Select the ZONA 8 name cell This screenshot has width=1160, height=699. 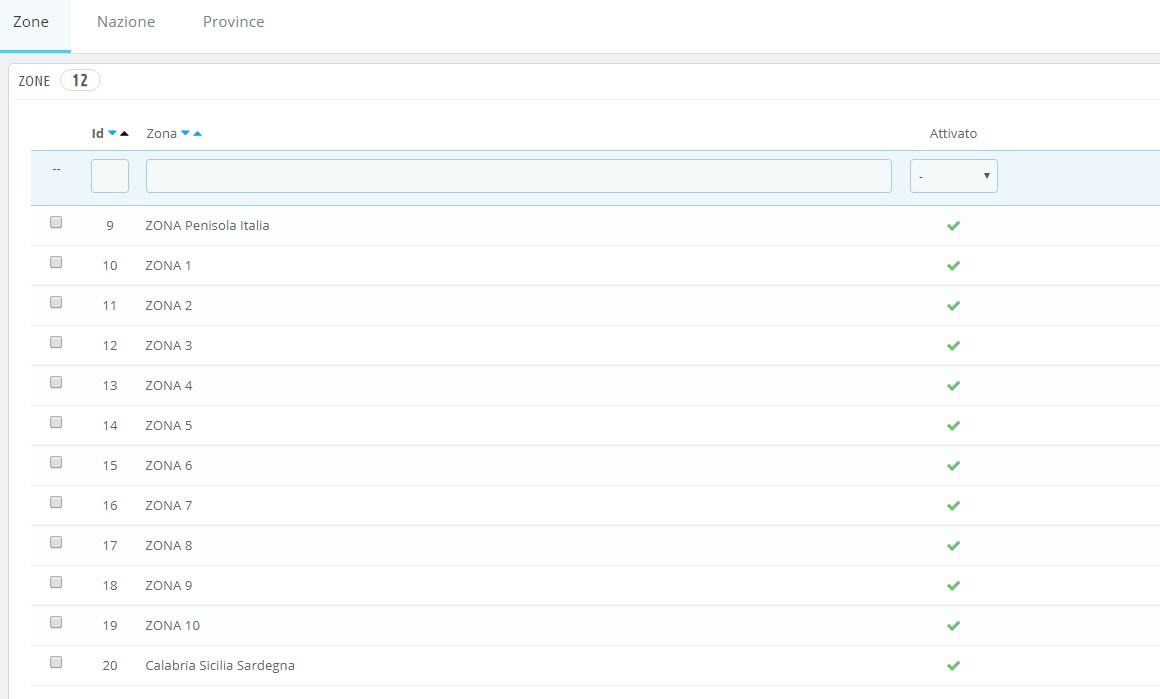pyautogui.click(x=169, y=545)
